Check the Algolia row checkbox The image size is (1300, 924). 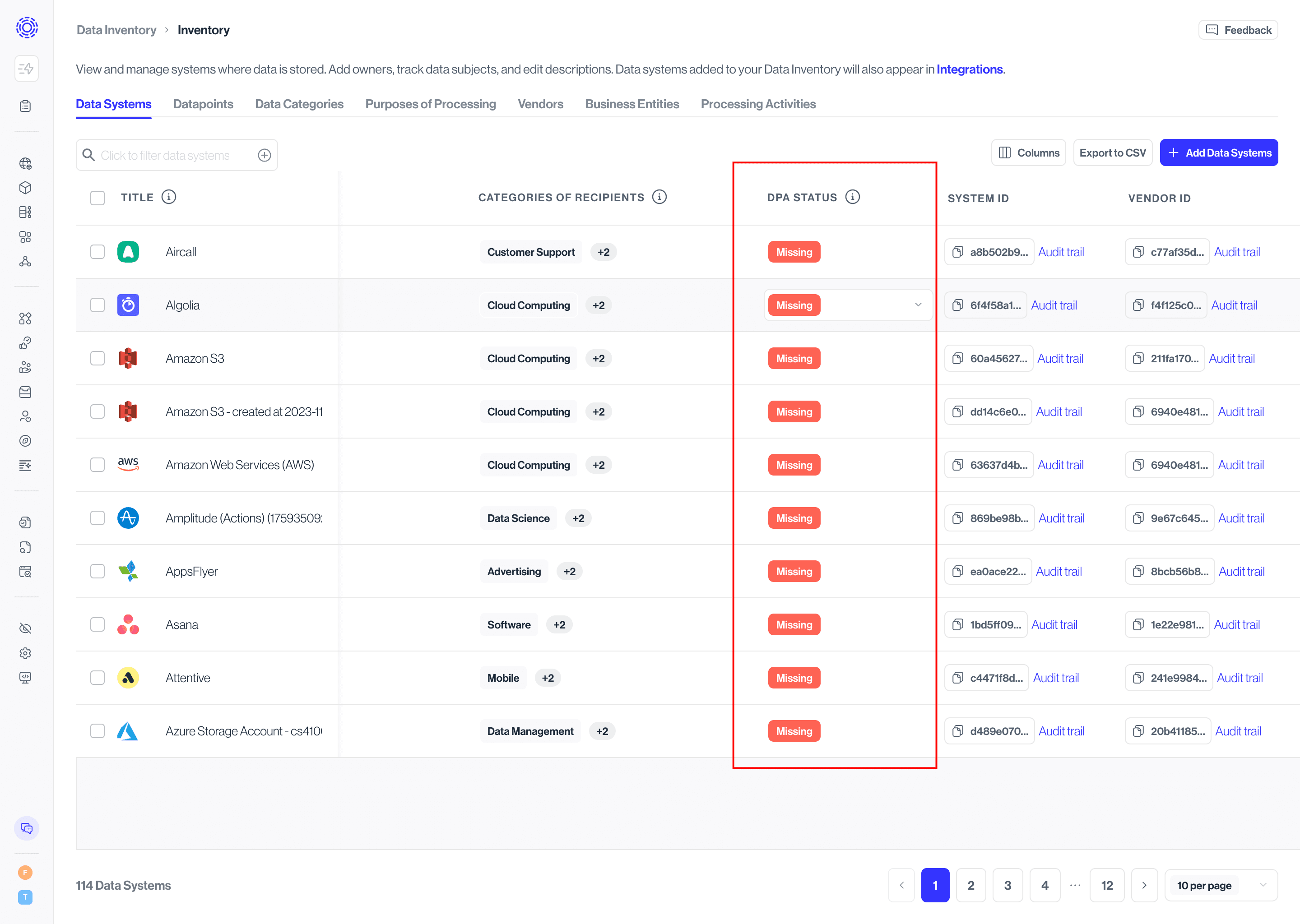tap(97, 305)
